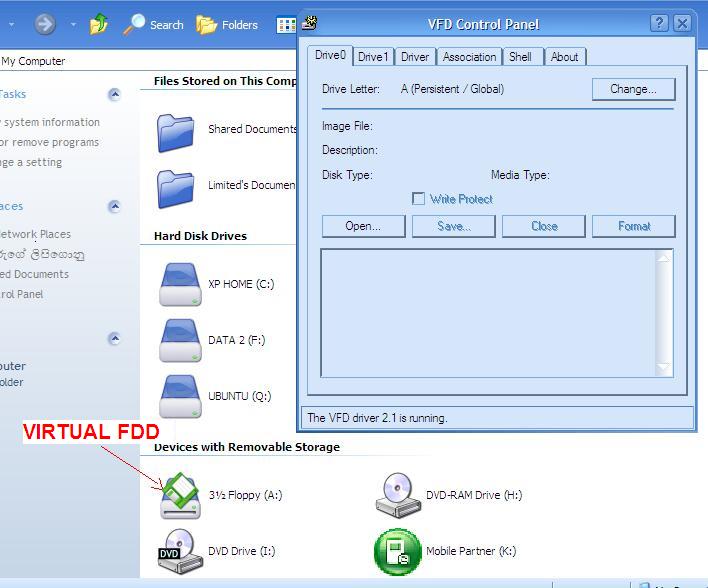Open the Network Places link

(x=35, y=234)
